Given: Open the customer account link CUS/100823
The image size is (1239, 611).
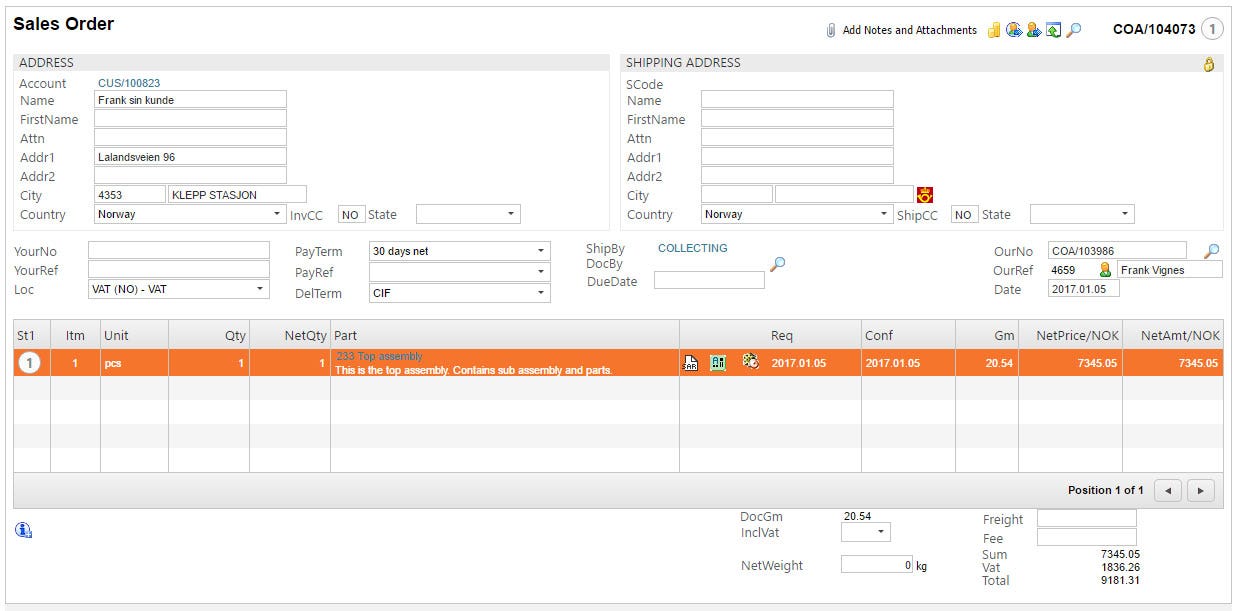Looking at the screenshot, I should point(129,83).
